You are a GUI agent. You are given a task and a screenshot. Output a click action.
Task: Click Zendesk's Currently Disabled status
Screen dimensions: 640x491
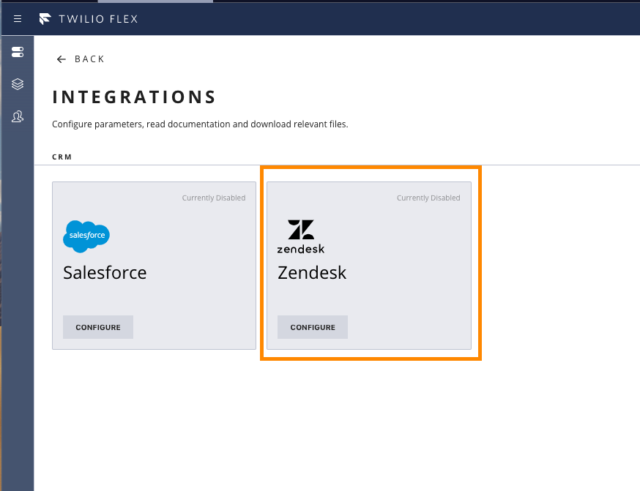(x=429, y=198)
